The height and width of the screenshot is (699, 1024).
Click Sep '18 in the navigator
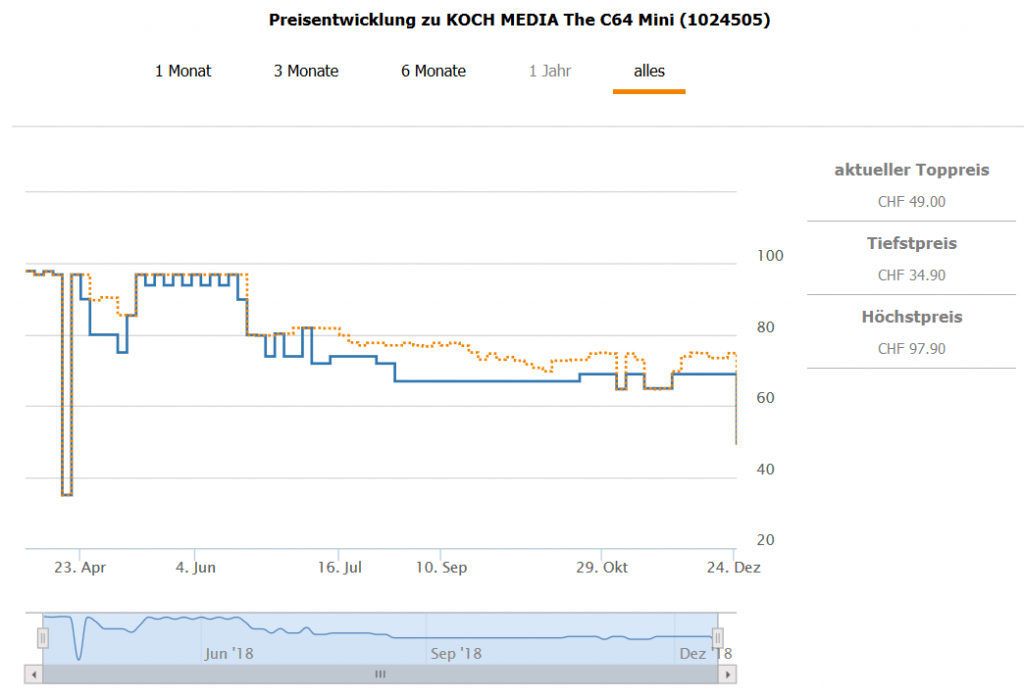457,654
